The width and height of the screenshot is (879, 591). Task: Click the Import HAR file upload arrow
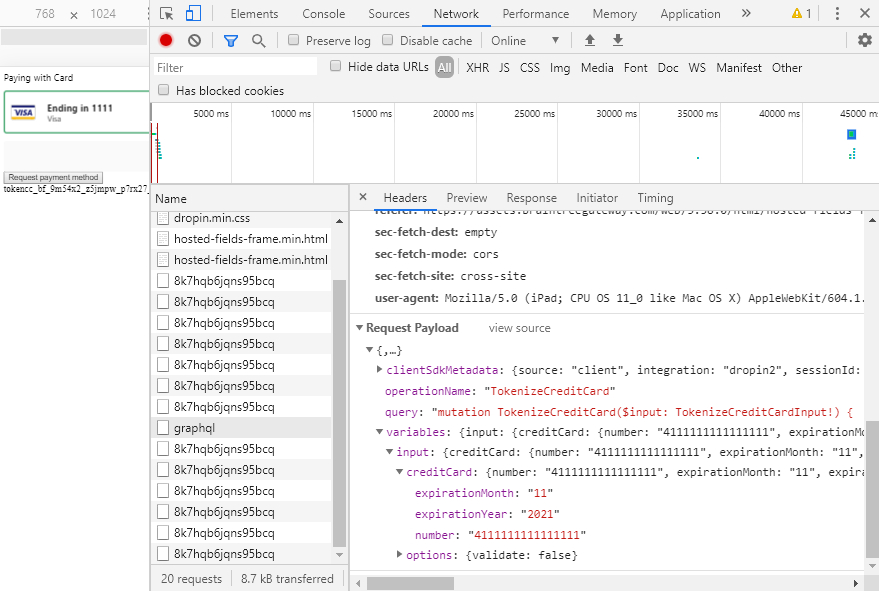pos(590,41)
